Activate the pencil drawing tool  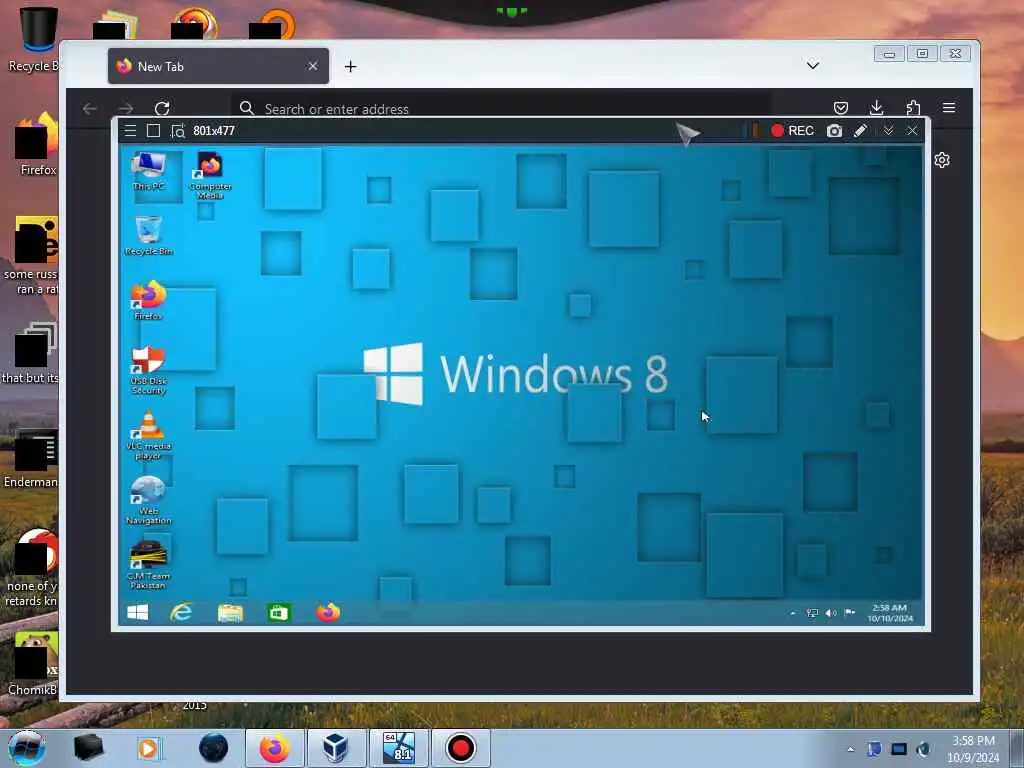860,131
